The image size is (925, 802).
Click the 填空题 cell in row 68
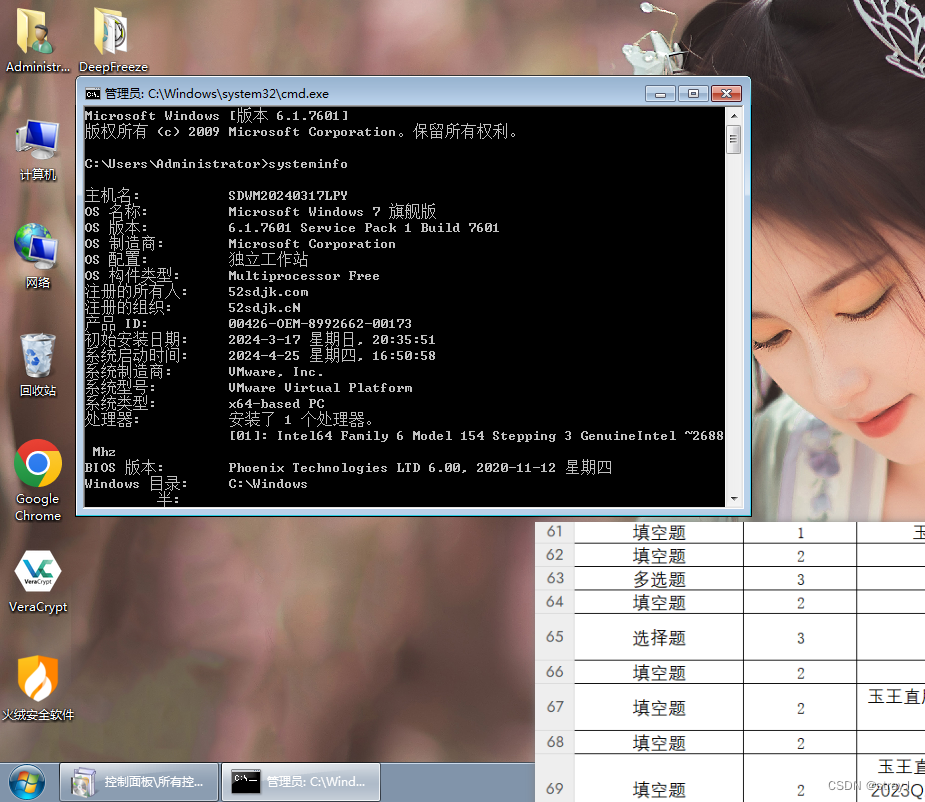pyautogui.click(x=659, y=743)
